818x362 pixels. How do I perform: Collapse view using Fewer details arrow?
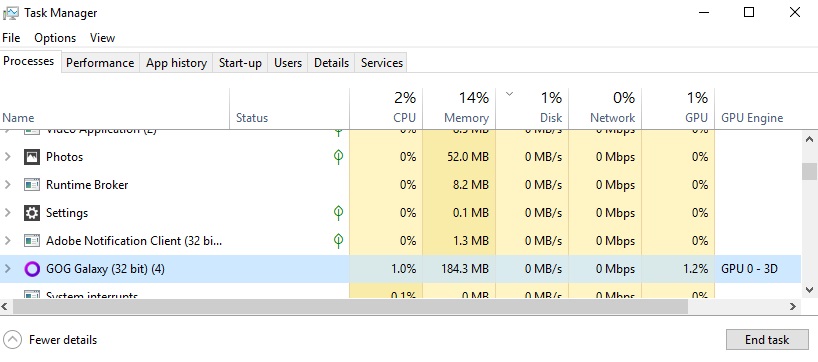(13, 340)
